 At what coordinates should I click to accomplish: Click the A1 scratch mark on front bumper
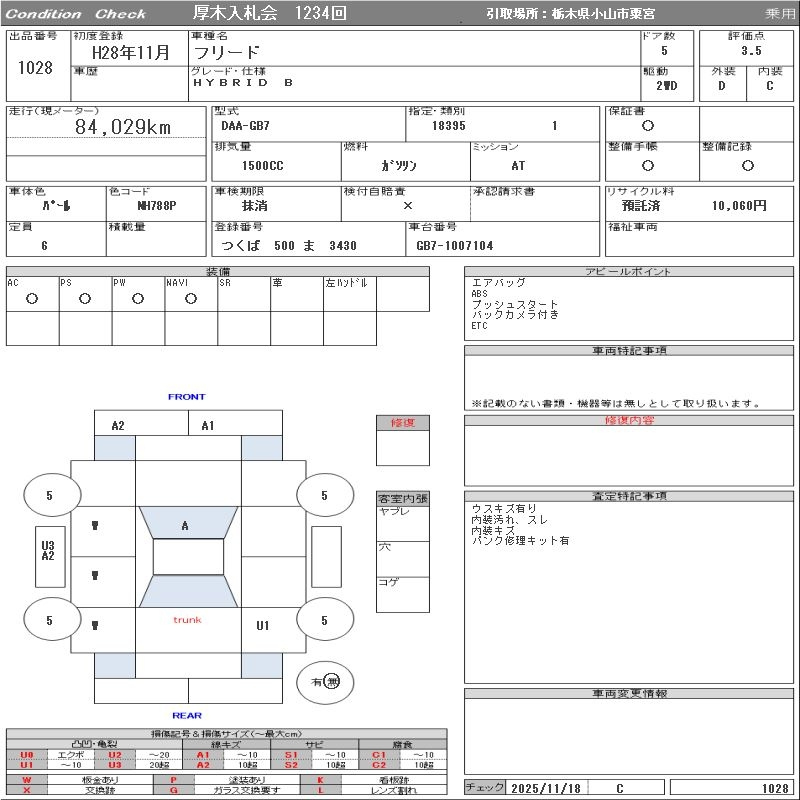click(208, 426)
